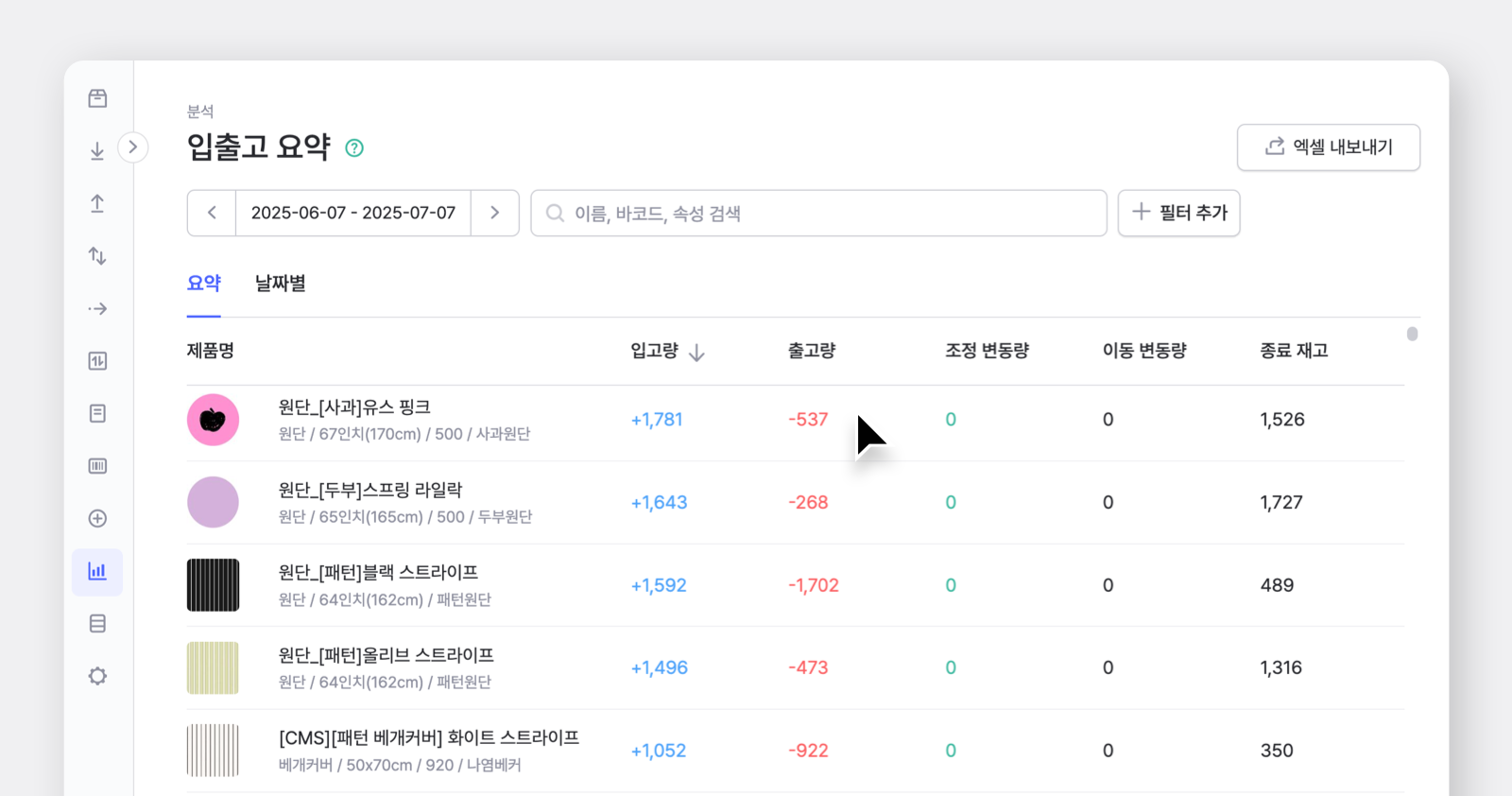Select the 요약 tab
Image resolution: width=1512 pixels, height=796 pixels.
(x=204, y=284)
